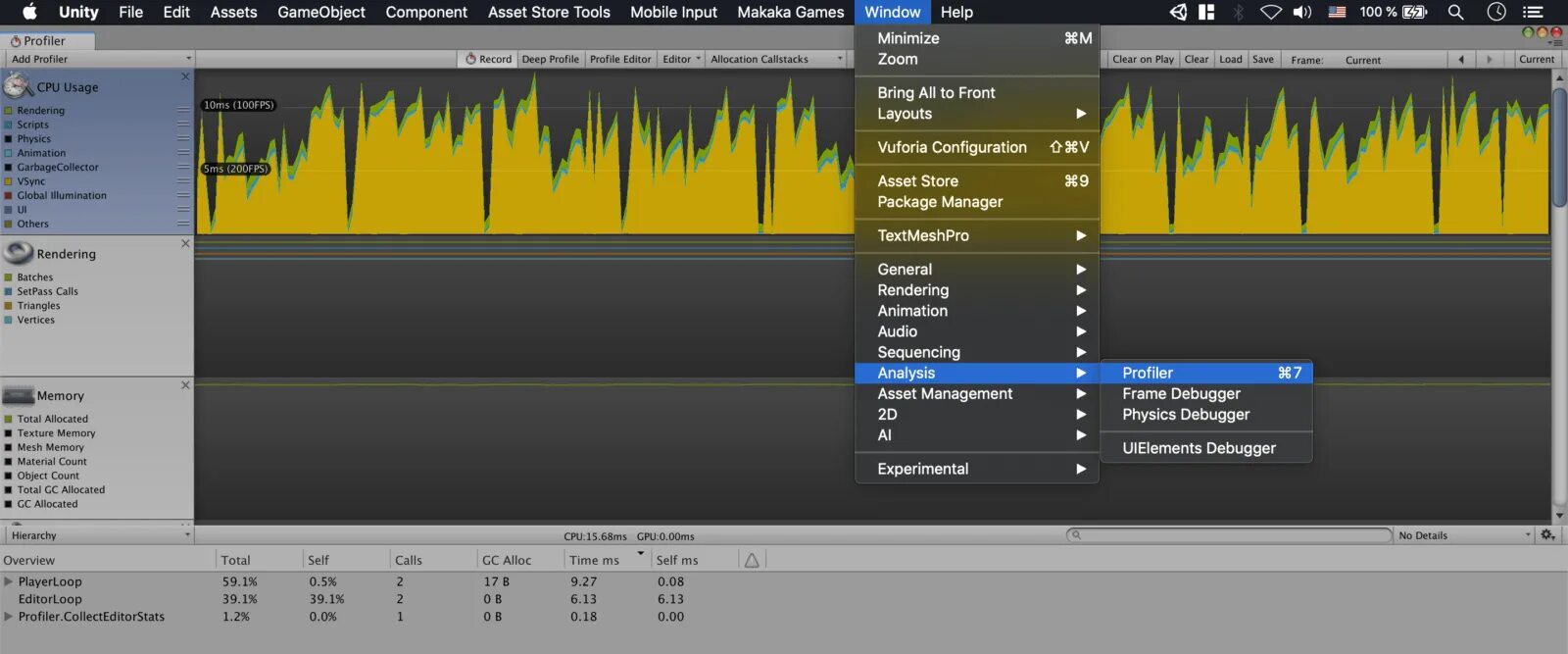Click the Wi-Fi status icon
This screenshot has width=1568, height=654.
point(1270,12)
